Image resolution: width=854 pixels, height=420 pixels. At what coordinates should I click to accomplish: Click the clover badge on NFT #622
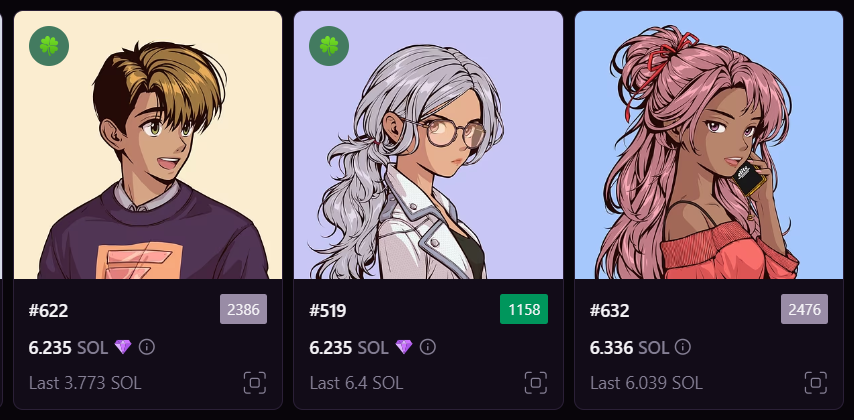(49, 46)
